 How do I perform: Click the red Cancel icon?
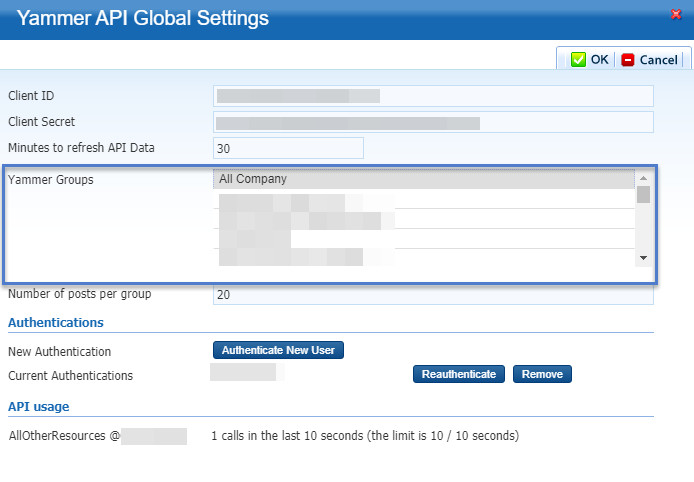[x=628, y=60]
